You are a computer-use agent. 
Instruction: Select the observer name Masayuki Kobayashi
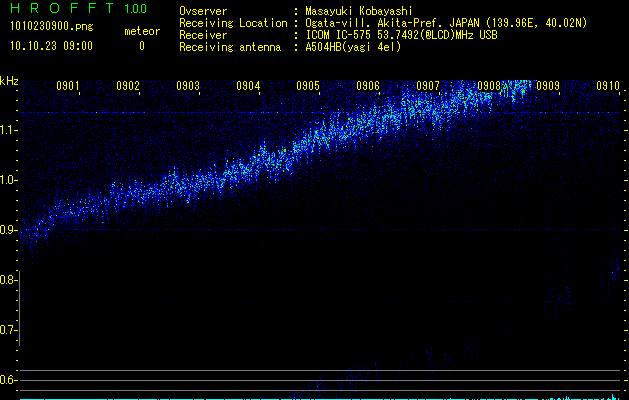(x=359, y=11)
